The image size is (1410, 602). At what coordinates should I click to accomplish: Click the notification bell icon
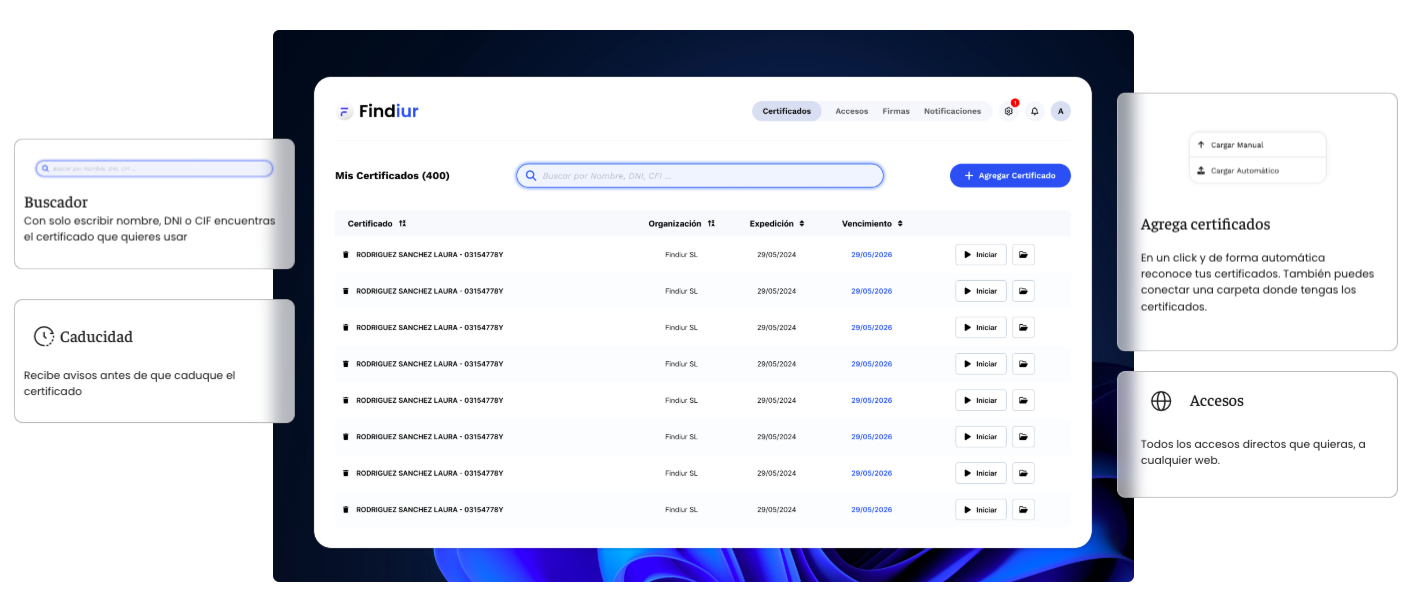pos(1034,111)
